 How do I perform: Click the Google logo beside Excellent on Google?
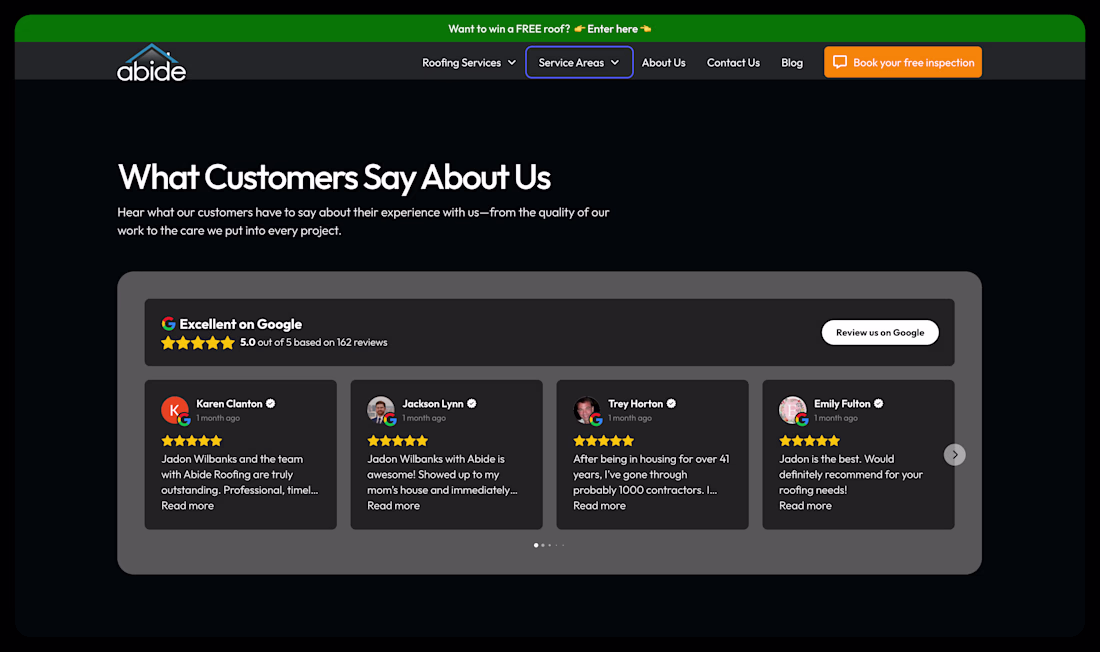click(x=168, y=324)
